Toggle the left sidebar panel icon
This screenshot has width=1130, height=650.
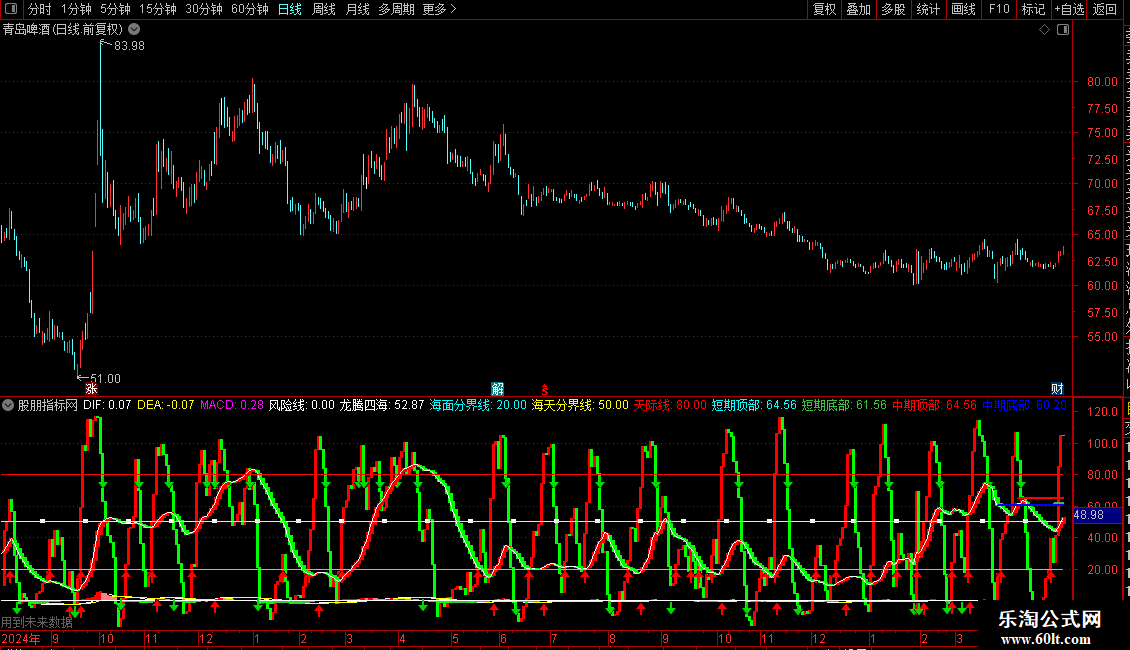pos(11,9)
